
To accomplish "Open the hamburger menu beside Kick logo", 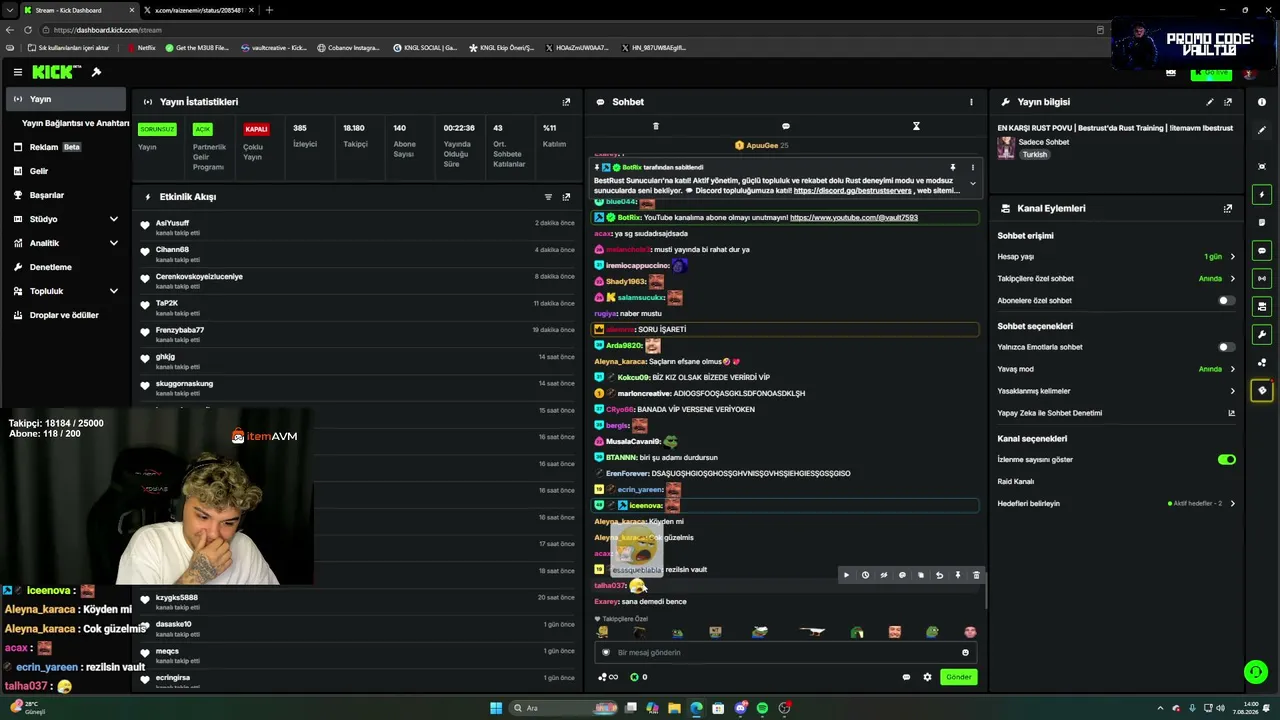I will pos(18,72).
